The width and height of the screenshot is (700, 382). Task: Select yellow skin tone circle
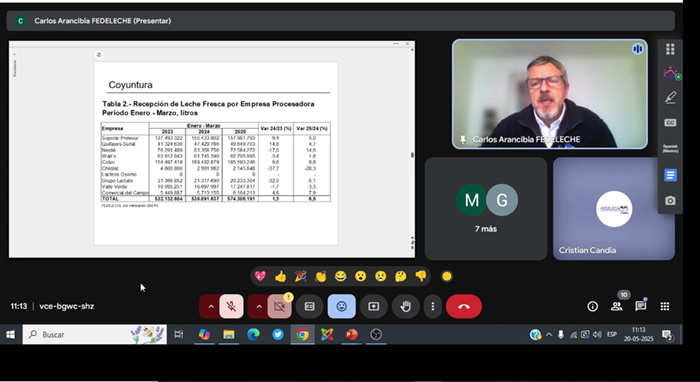[446, 276]
